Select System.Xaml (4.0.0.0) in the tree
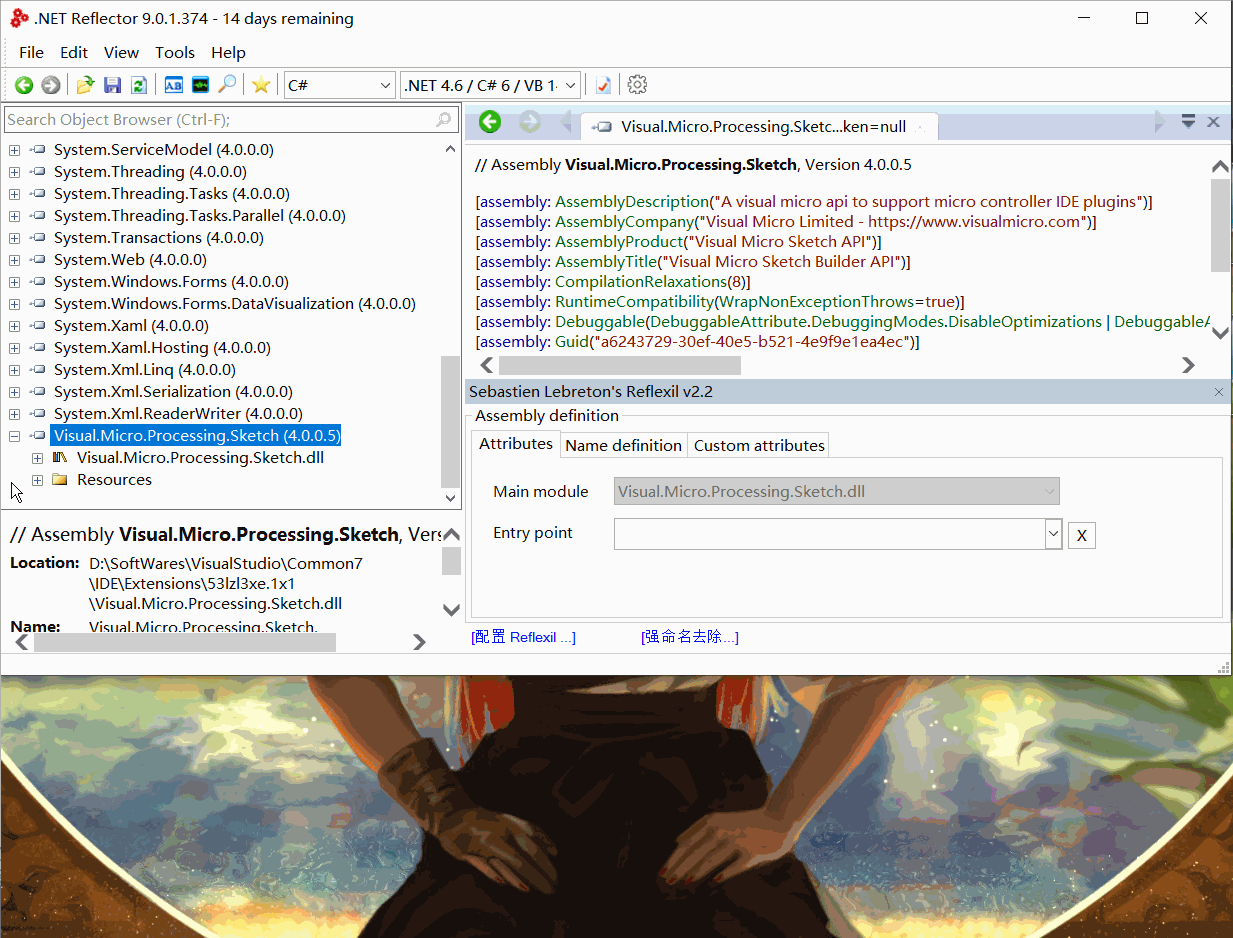Image resolution: width=1233 pixels, height=938 pixels. [131, 326]
